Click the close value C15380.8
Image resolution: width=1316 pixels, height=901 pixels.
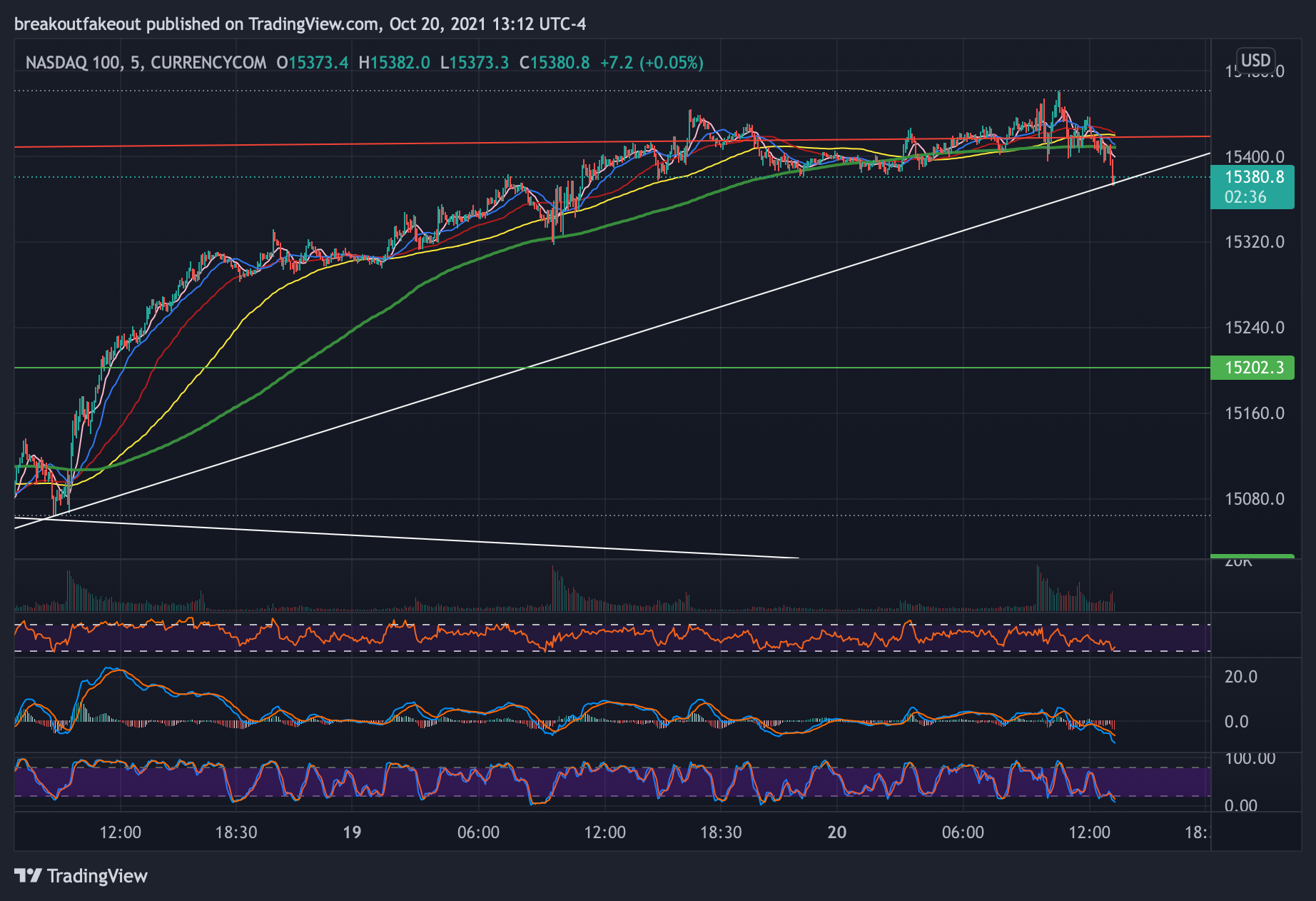pyautogui.click(x=555, y=63)
